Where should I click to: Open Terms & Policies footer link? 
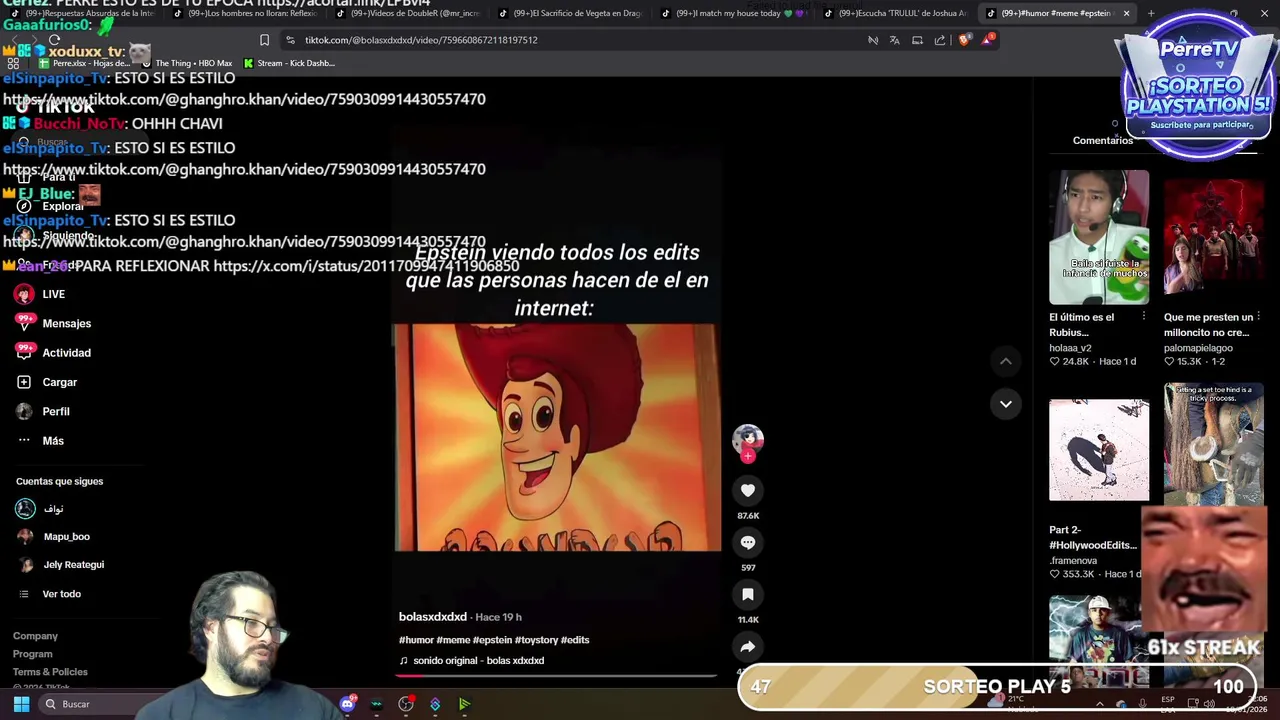[50, 672]
